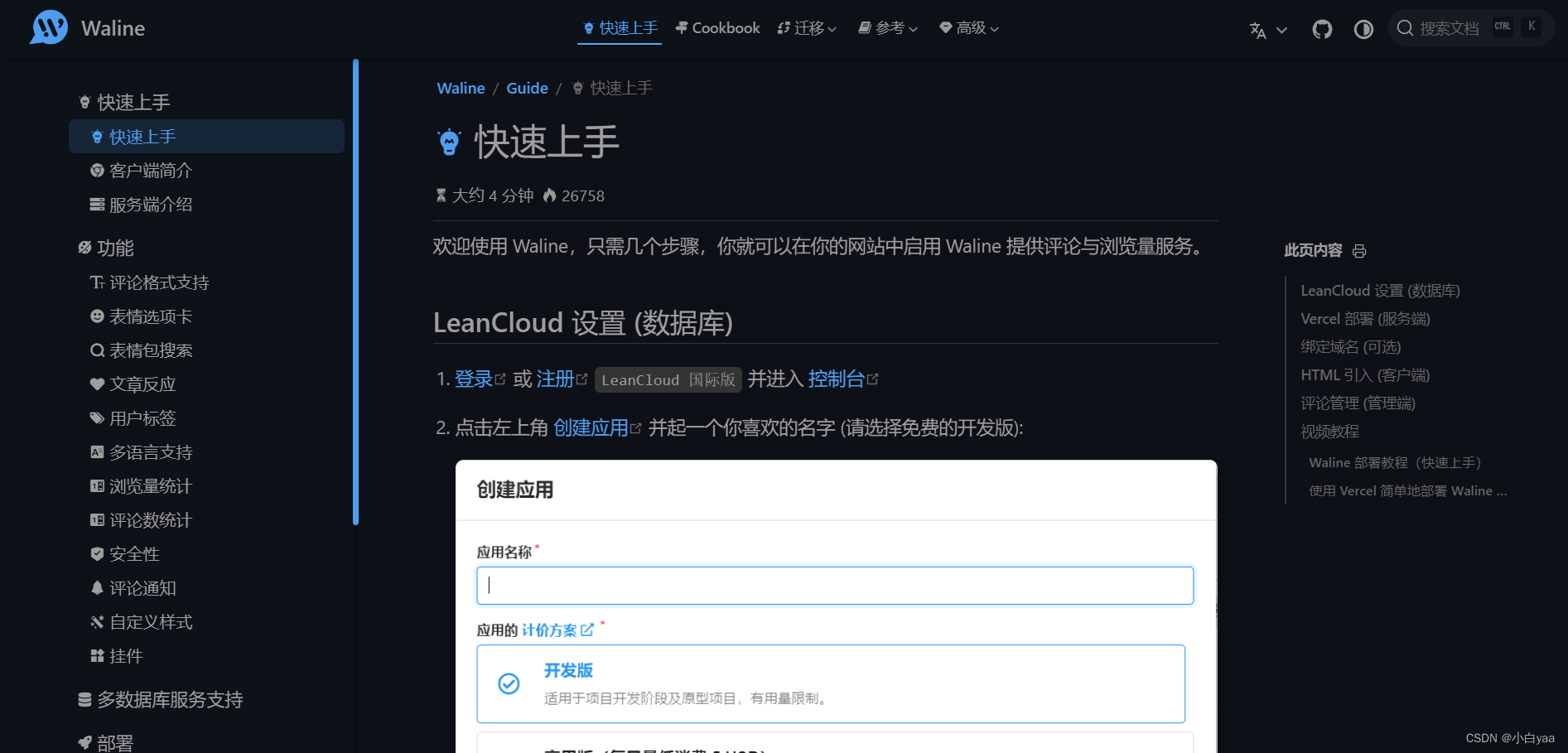Toggle the dark/light appearance switch

tap(1363, 29)
